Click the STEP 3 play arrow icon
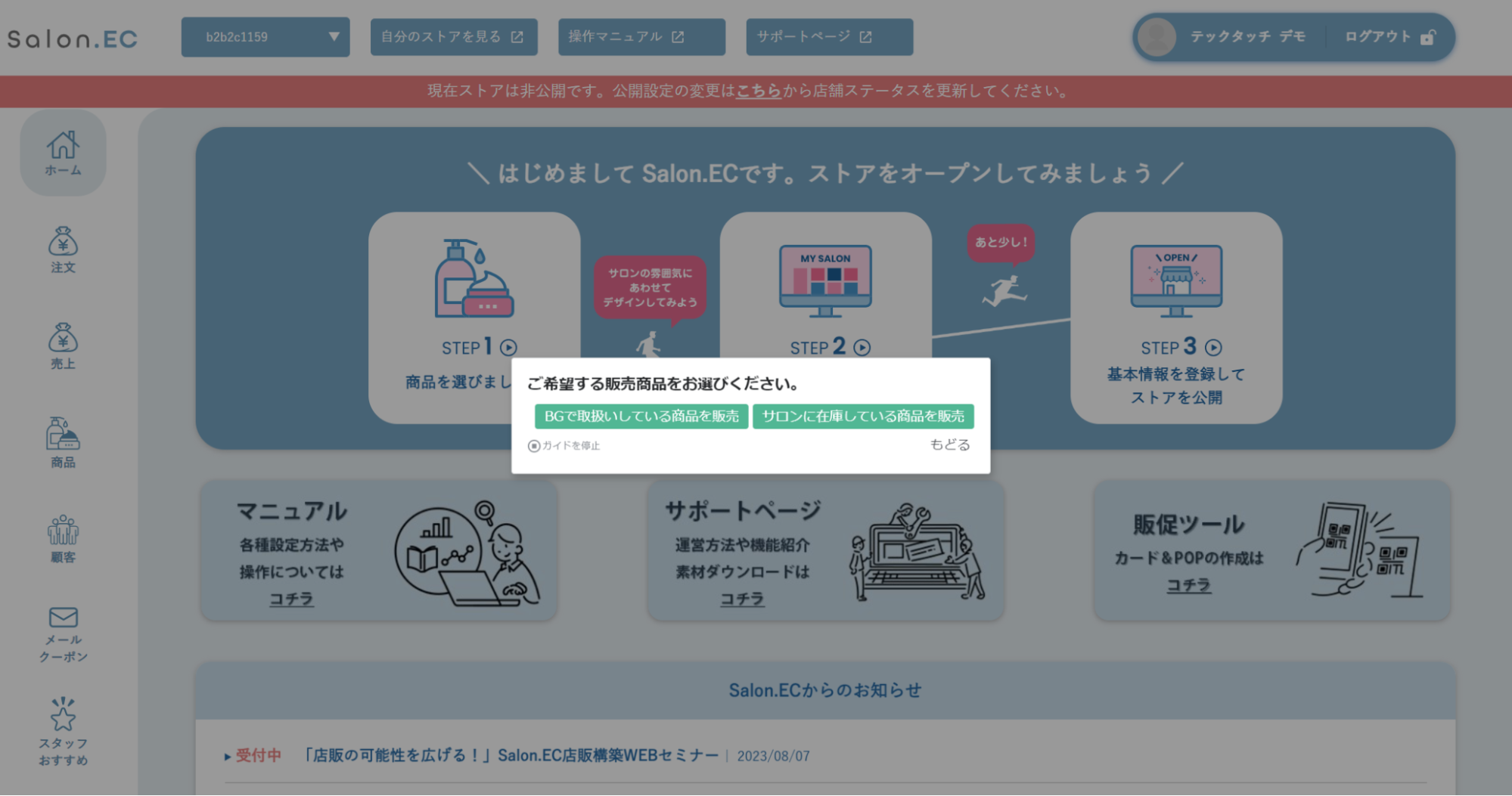The width and height of the screenshot is (1512, 796). 1213,348
